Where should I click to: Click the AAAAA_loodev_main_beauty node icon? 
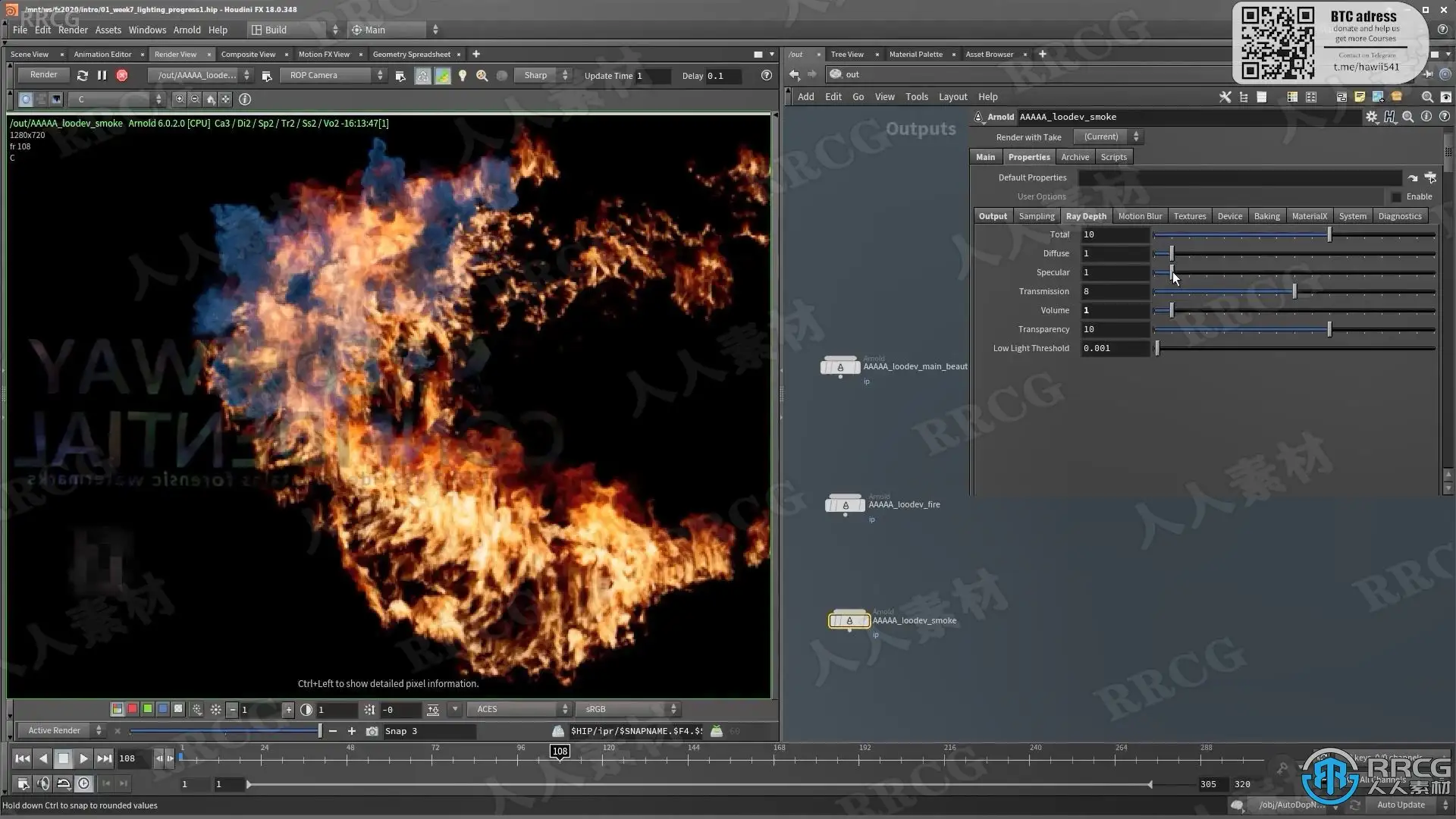click(x=840, y=367)
